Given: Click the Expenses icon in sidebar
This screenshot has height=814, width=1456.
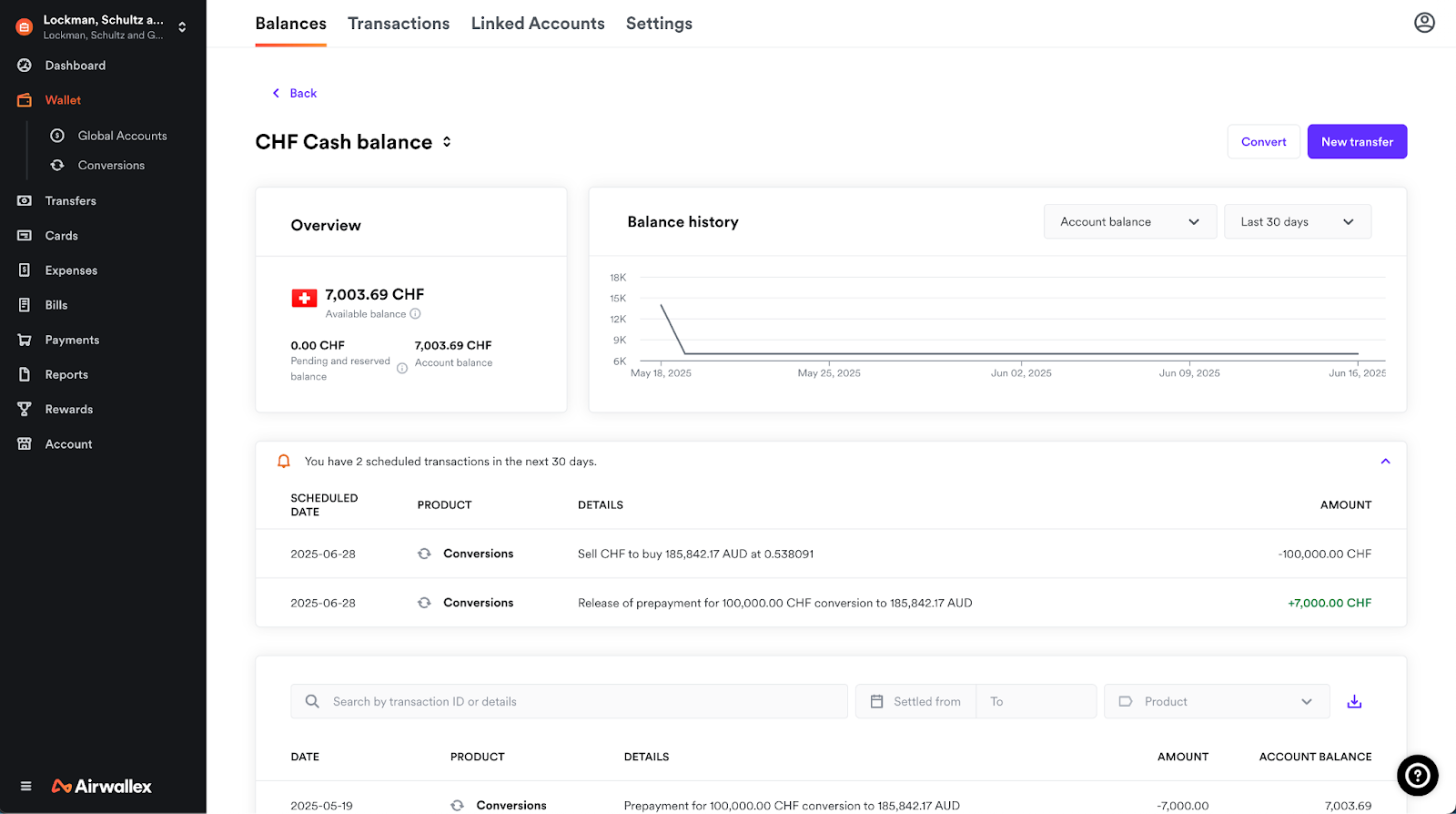Looking at the screenshot, I should pyautogui.click(x=25, y=270).
